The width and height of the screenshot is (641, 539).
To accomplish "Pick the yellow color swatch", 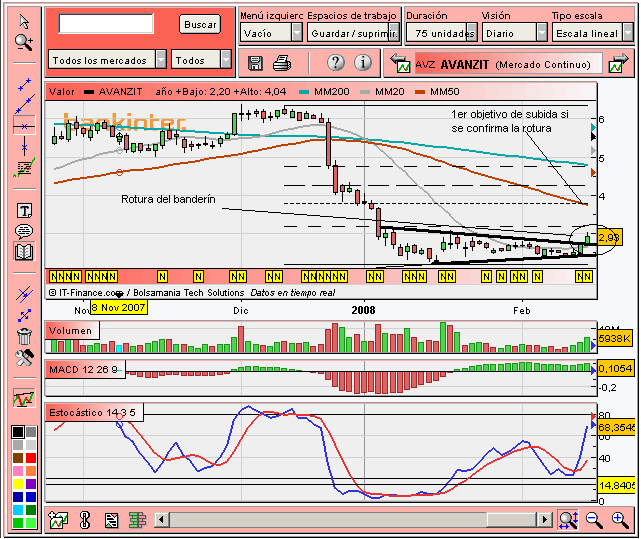I will (18, 484).
